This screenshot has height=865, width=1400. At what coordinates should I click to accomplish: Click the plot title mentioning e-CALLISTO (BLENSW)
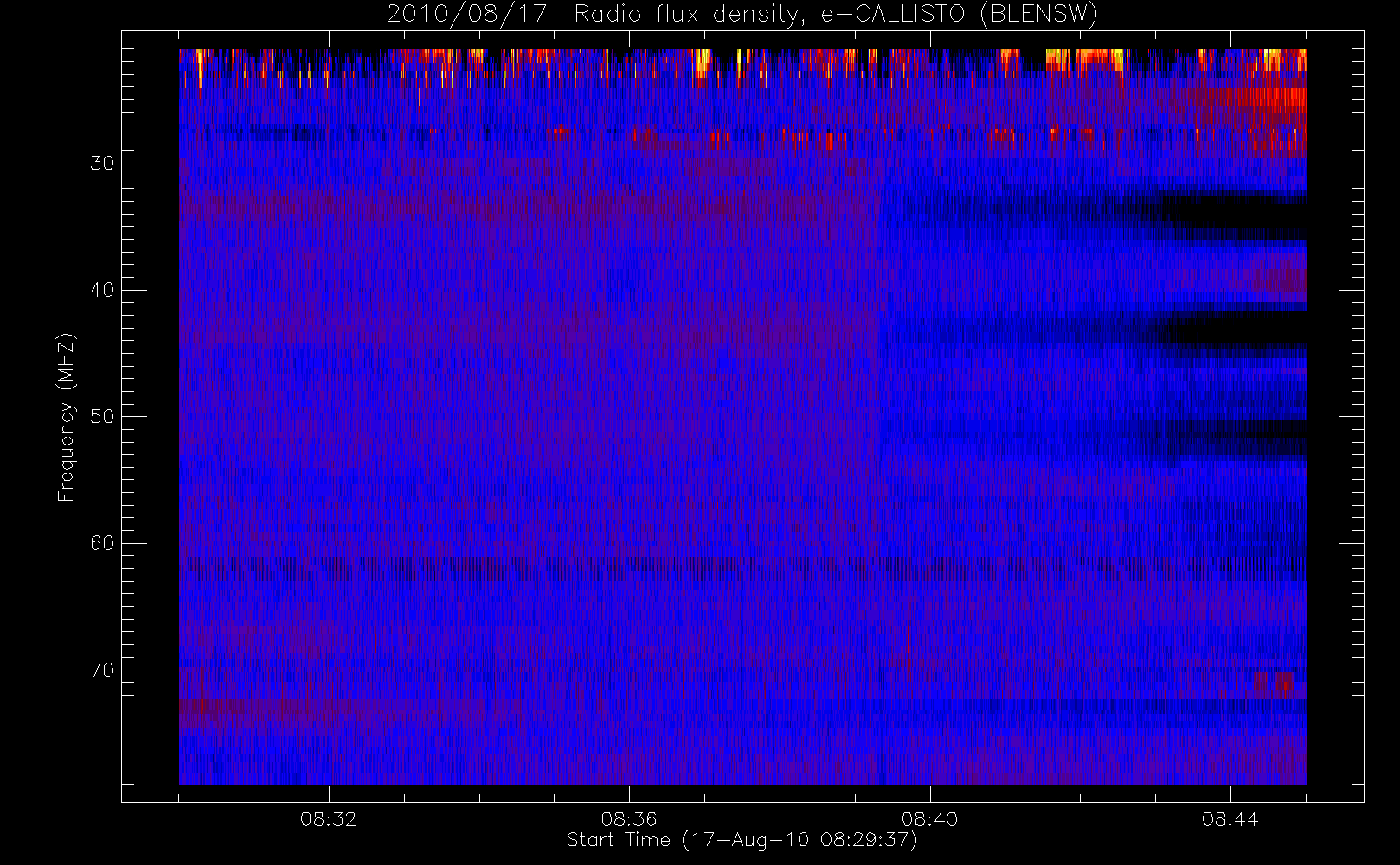[x=742, y=15]
